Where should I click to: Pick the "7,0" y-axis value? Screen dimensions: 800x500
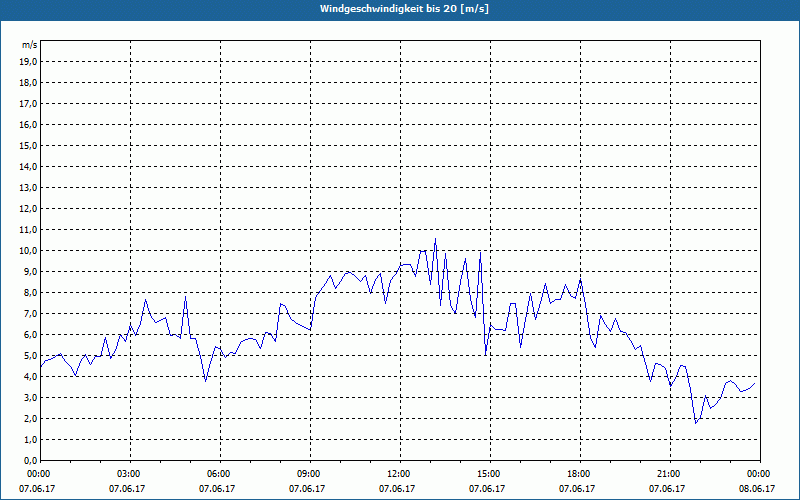[x=30, y=314]
